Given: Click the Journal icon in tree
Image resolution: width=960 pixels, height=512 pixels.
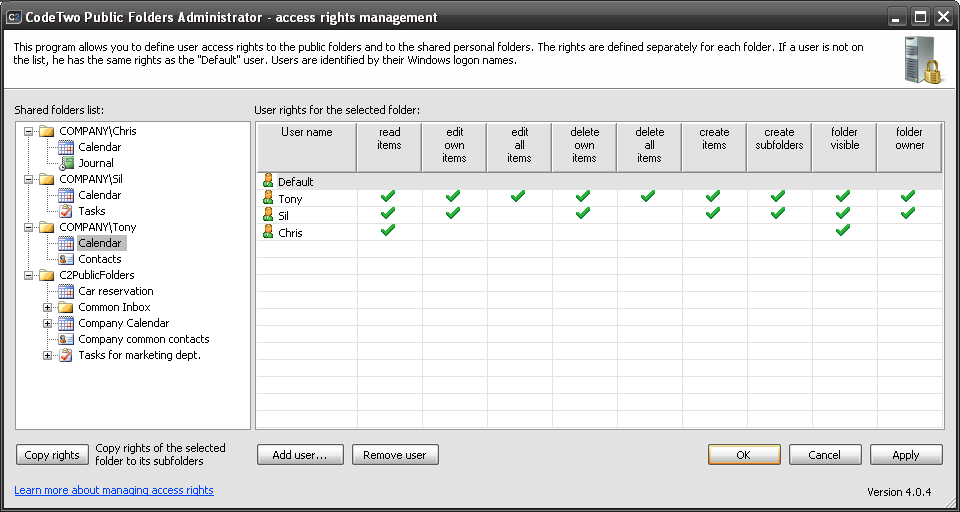Looking at the screenshot, I should (66, 163).
